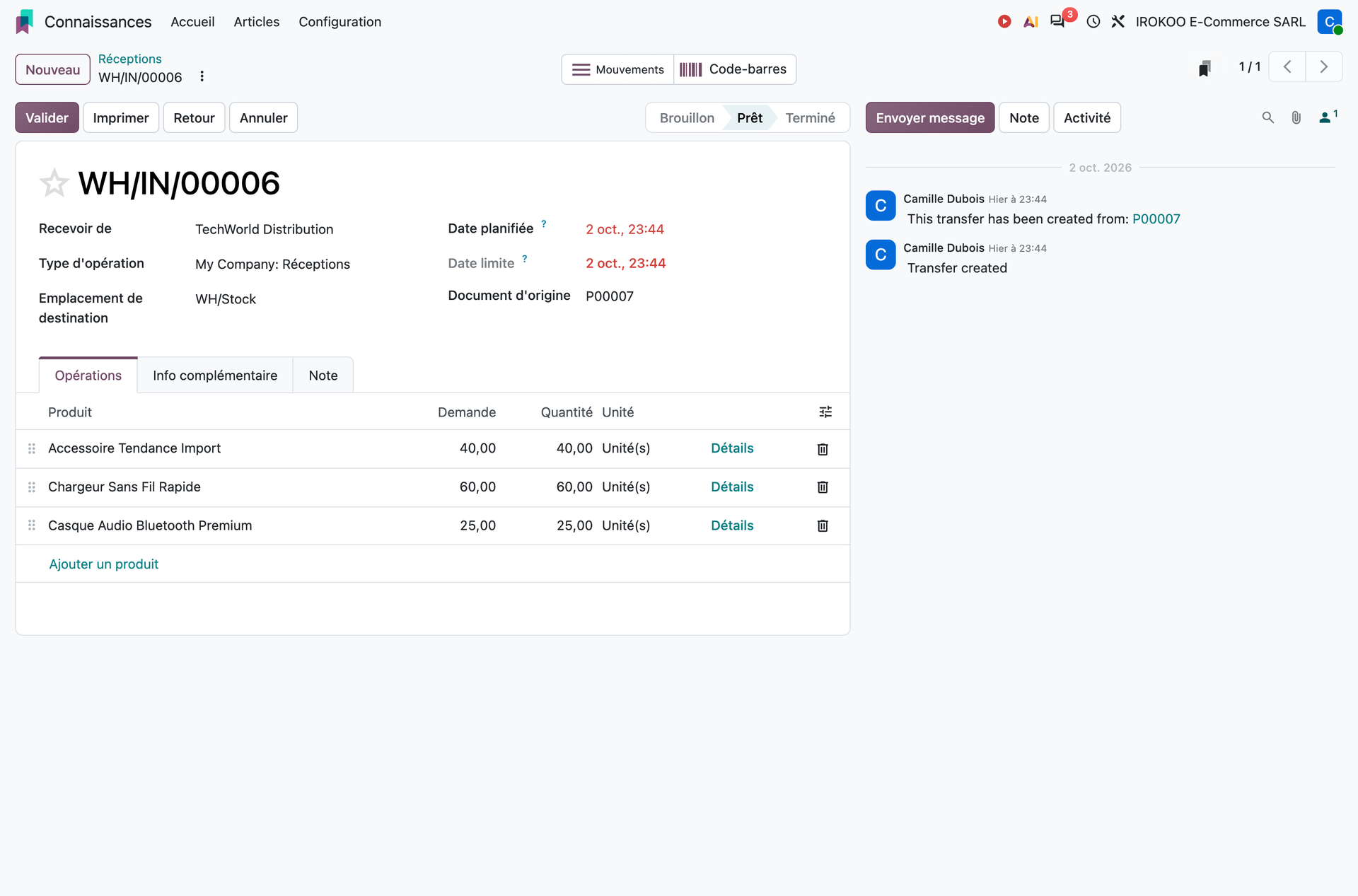The image size is (1358, 896).
Task: Click the Retour button
Action: click(x=194, y=118)
